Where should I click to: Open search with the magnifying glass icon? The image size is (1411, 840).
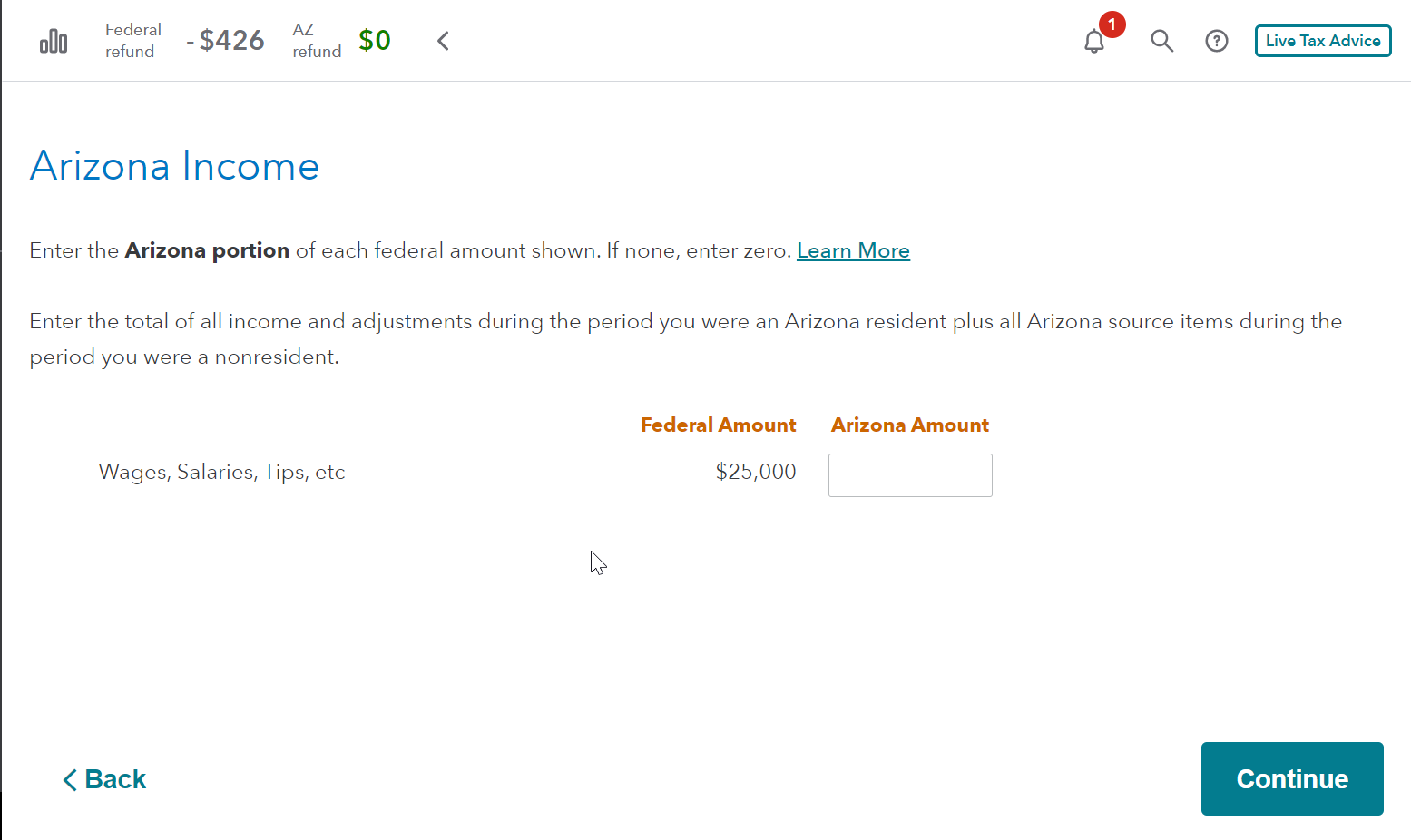coord(1161,41)
